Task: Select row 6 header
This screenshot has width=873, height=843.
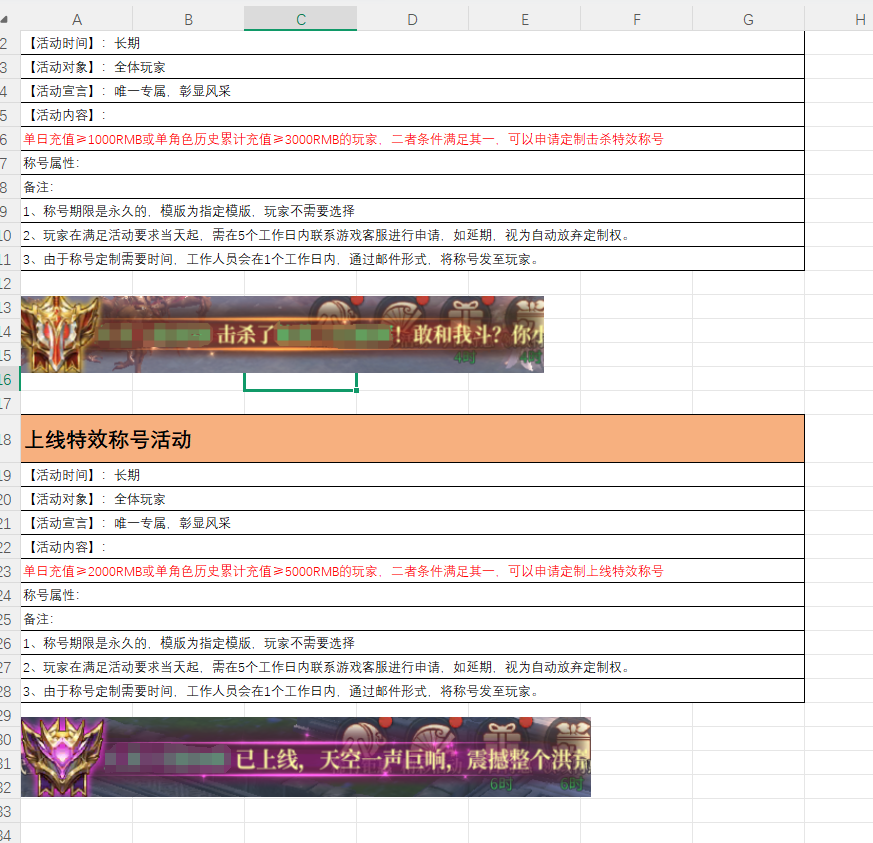Action: (9, 139)
